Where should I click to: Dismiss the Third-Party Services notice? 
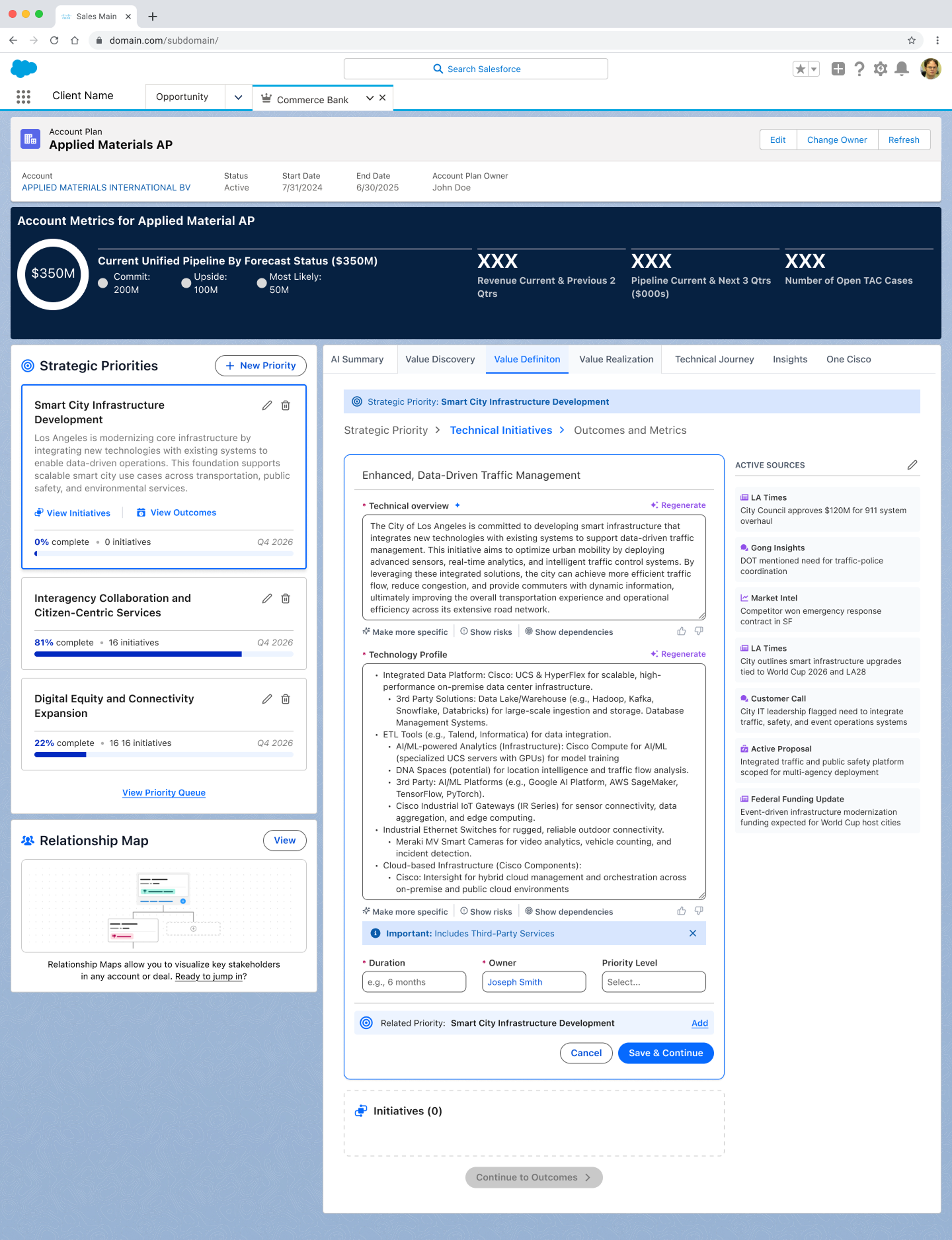tap(693, 933)
